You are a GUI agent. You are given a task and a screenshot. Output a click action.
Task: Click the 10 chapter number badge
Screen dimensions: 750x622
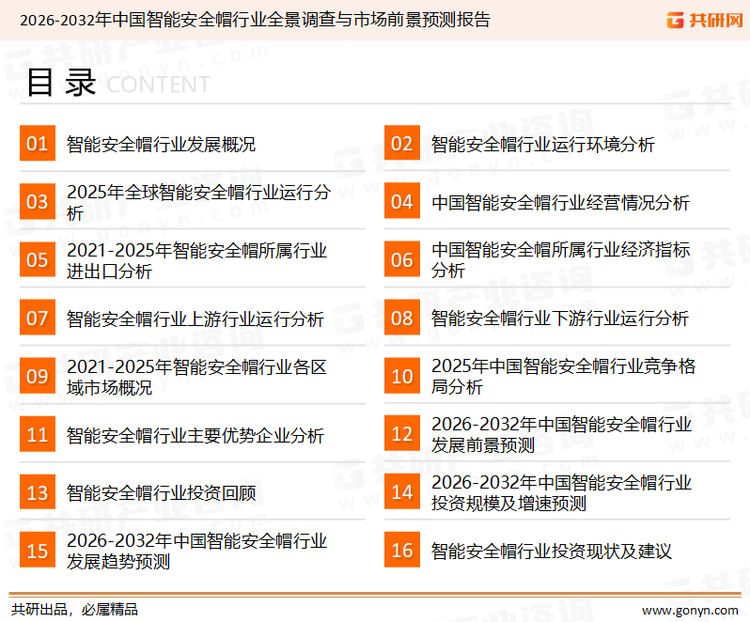coord(402,376)
